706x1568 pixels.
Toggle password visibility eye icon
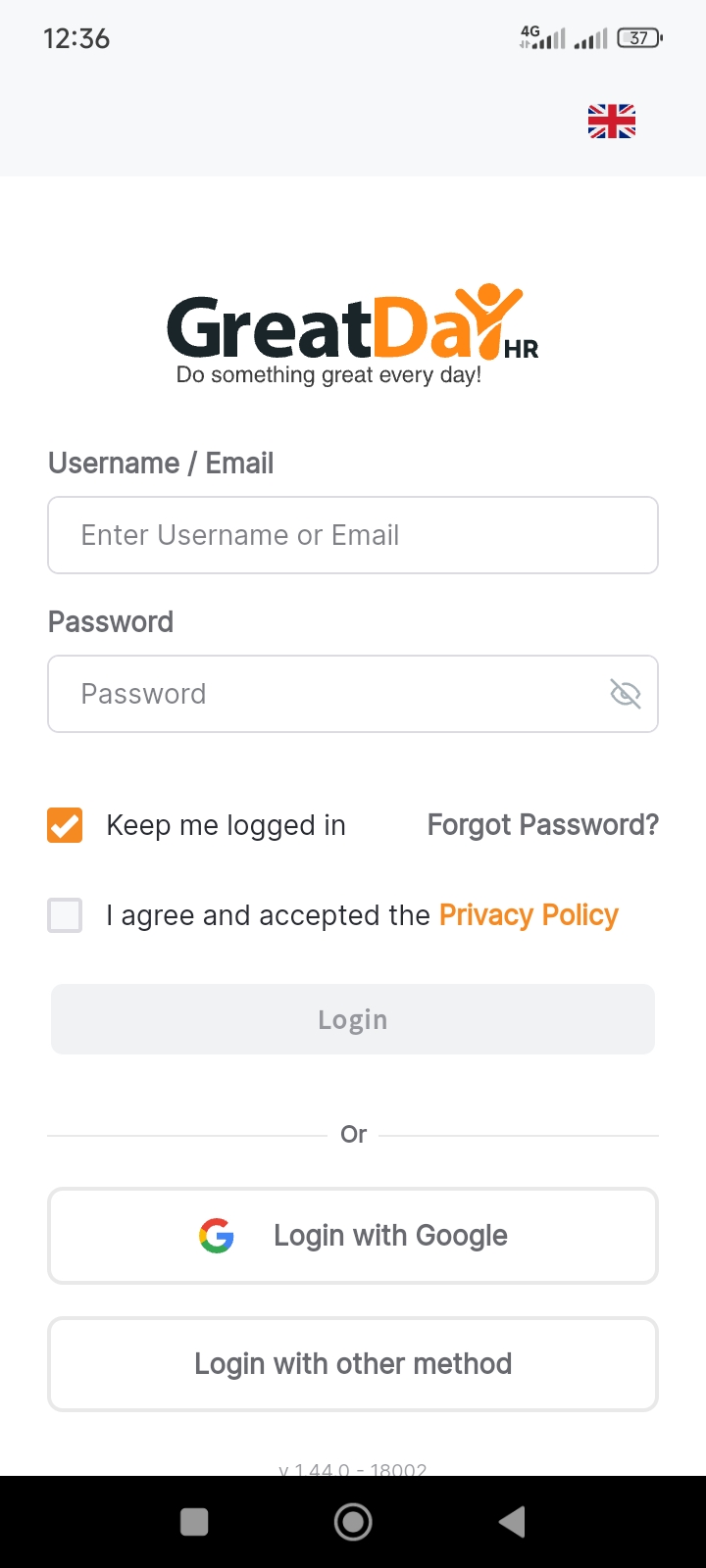click(625, 694)
